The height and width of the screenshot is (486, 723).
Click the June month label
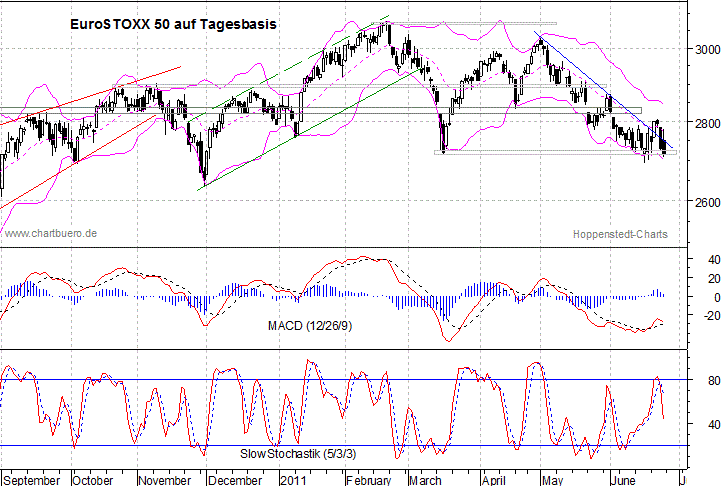(623, 480)
